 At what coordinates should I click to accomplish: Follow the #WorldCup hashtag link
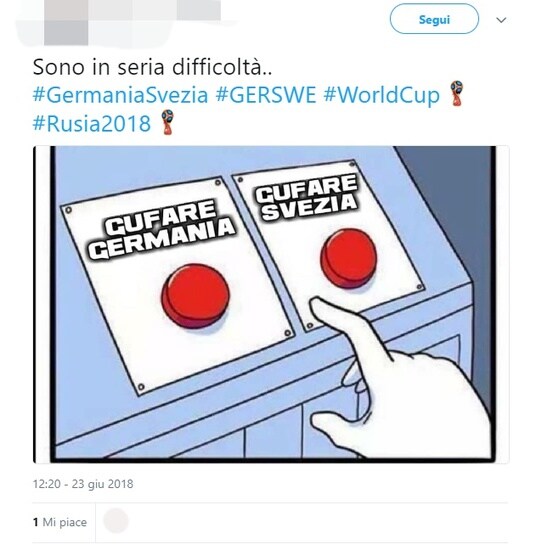click(x=381, y=95)
